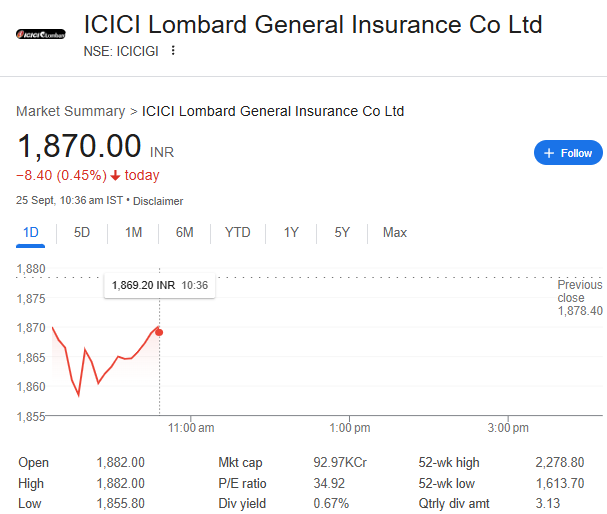Viewport: 607px width, 514px height.
Task: Select the 1D time range tab
Action: tap(31, 233)
